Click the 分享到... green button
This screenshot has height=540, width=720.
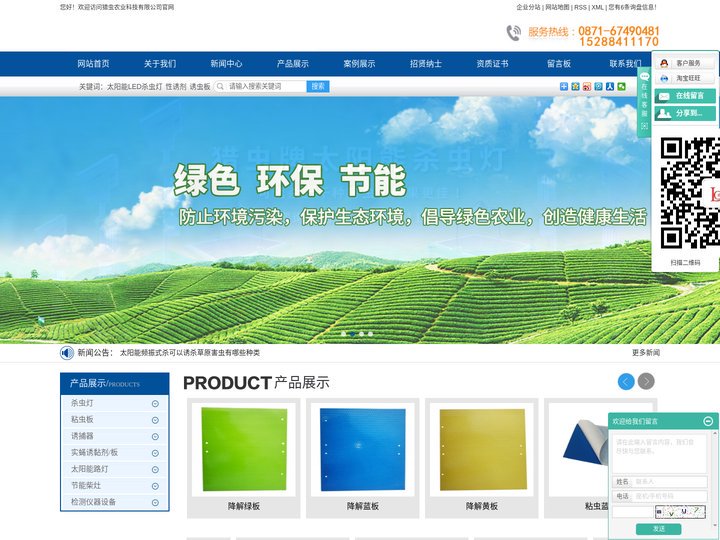coord(685,113)
